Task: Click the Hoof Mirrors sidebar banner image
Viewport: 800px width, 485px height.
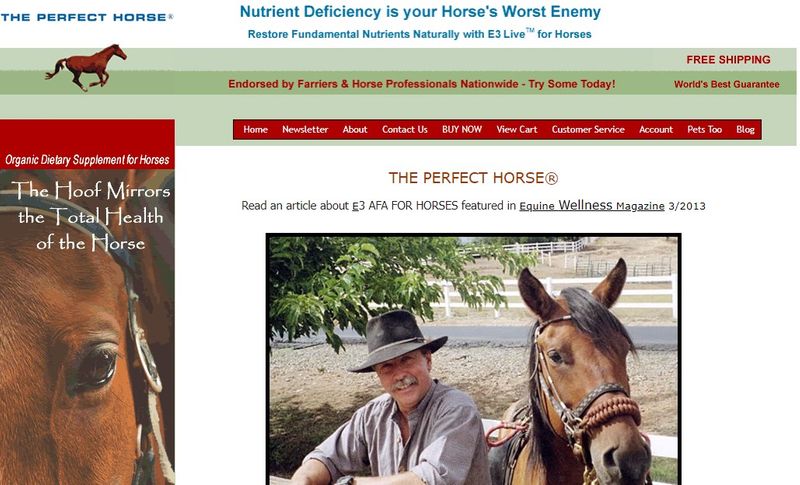Action: pos(87,327)
